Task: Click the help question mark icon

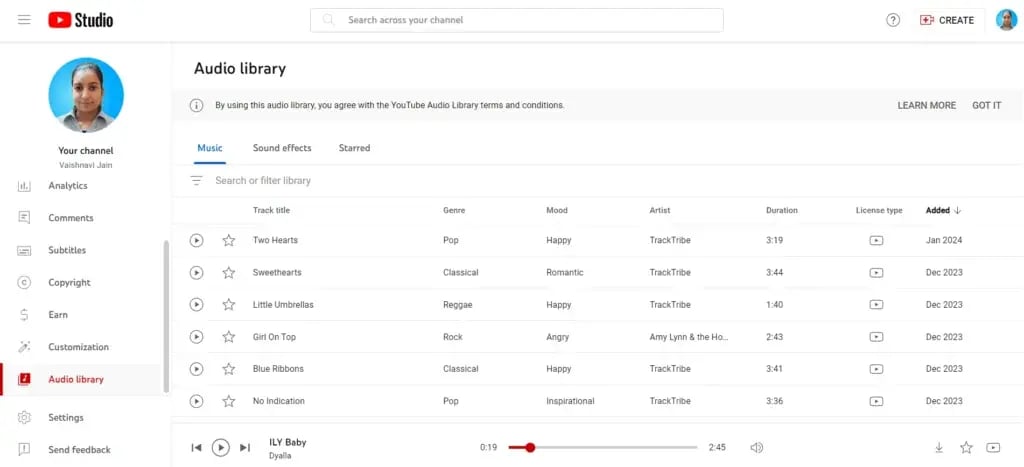Action: [893, 20]
